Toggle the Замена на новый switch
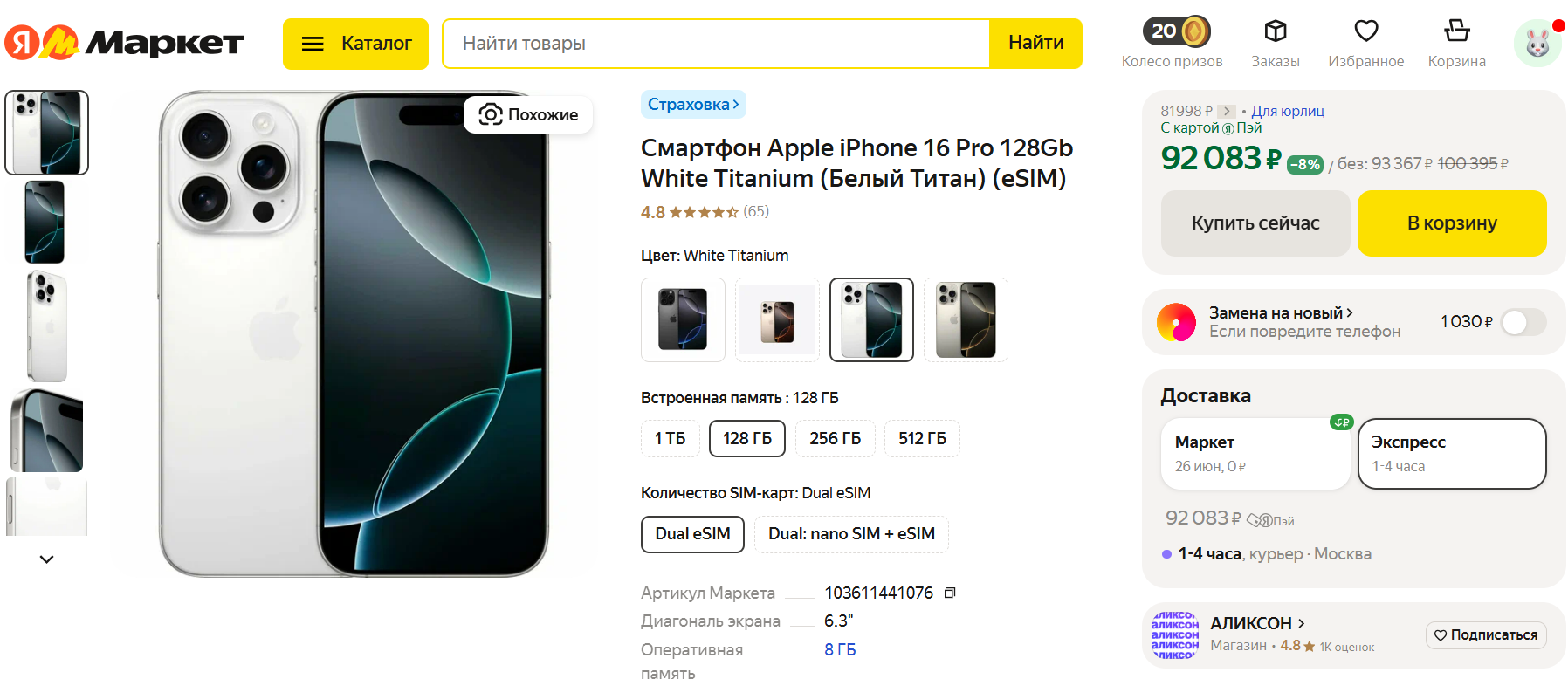This screenshot has height=679, width=1568. coord(1523,322)
